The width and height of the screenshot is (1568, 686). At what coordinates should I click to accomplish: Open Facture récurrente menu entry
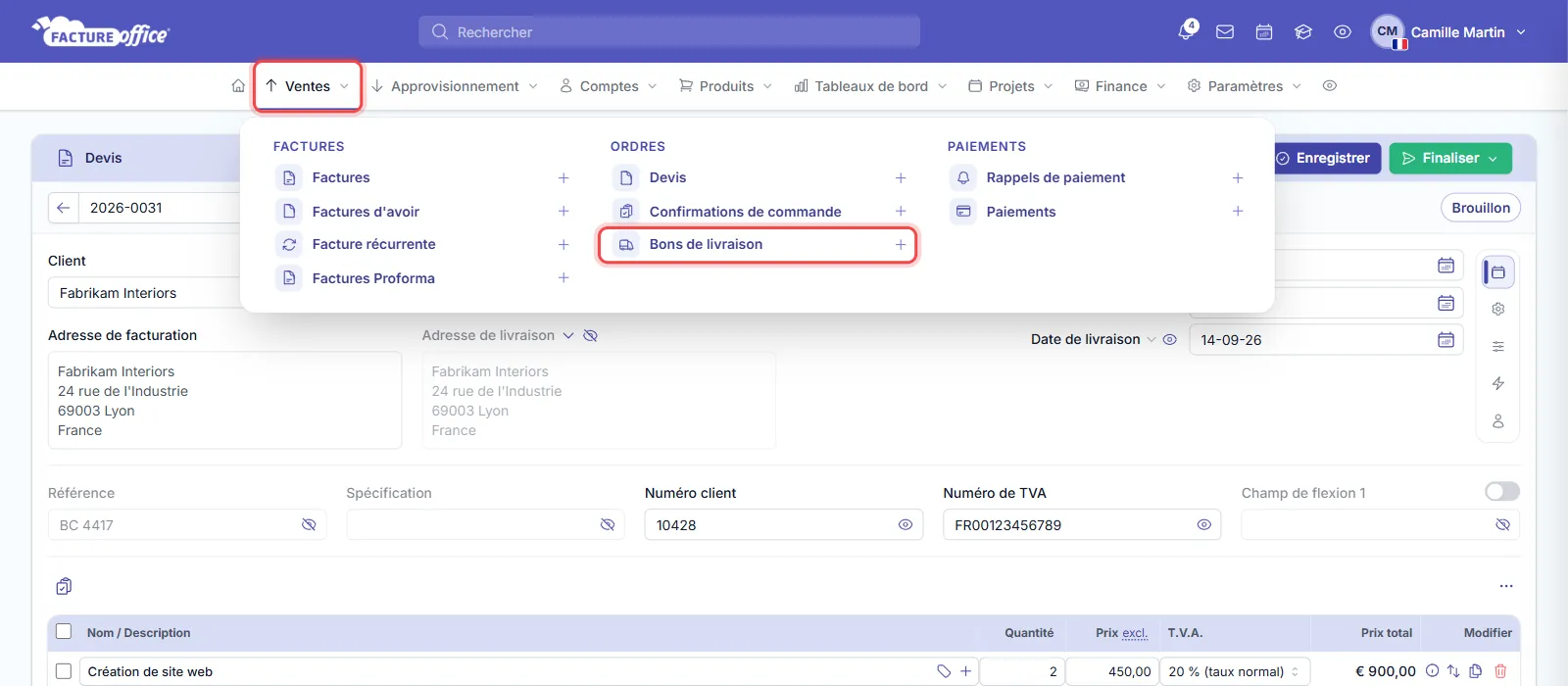[373, 245]
